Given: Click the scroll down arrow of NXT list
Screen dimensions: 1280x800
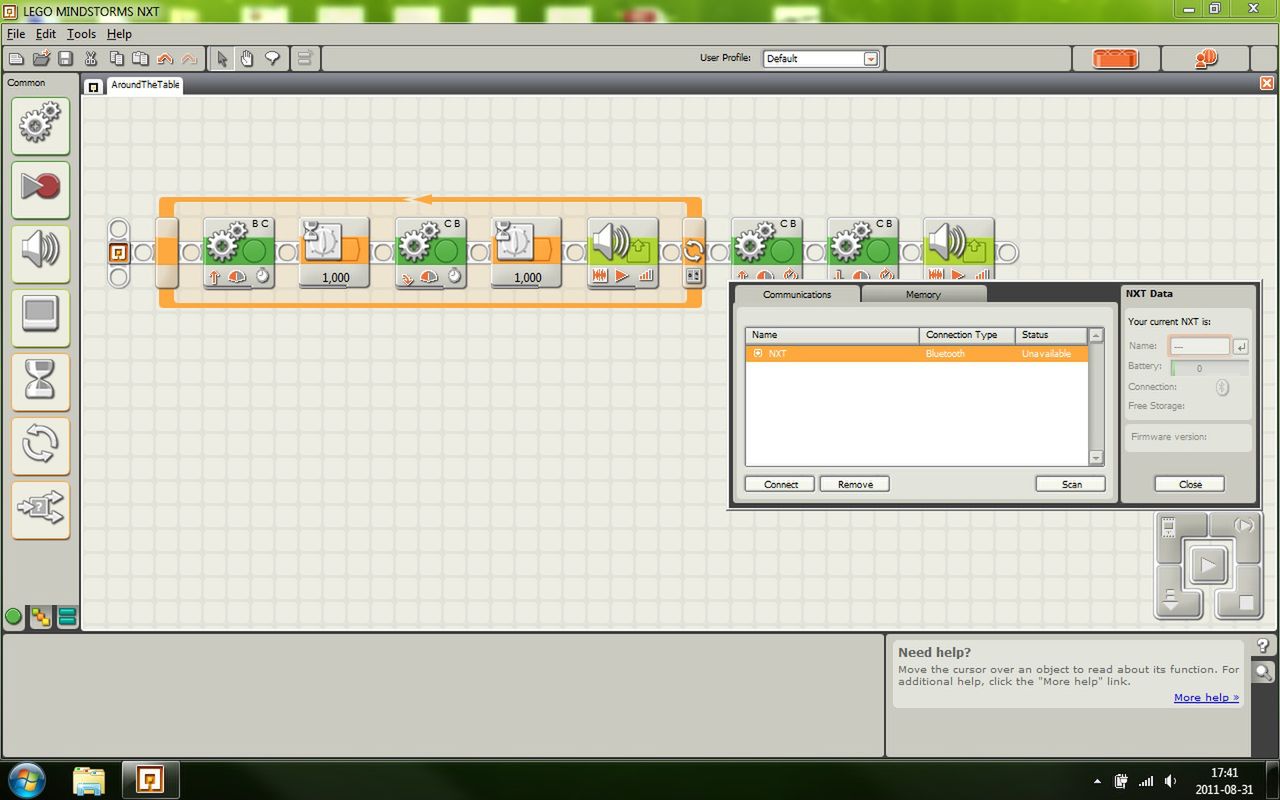Looking at the screenshot, I should tap(1096, 458).
